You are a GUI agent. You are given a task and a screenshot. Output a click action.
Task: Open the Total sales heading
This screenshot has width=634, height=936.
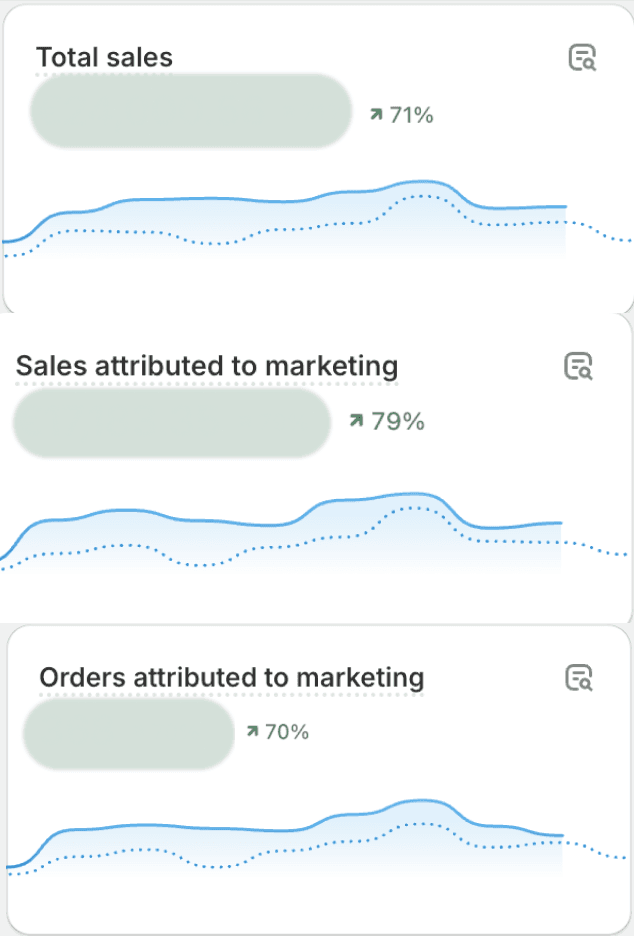104,57
